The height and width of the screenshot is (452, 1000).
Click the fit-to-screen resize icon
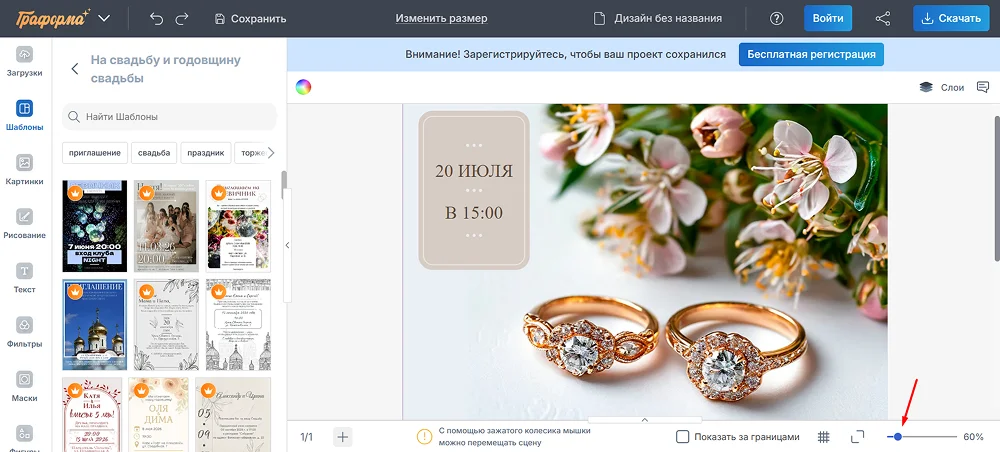857,437
